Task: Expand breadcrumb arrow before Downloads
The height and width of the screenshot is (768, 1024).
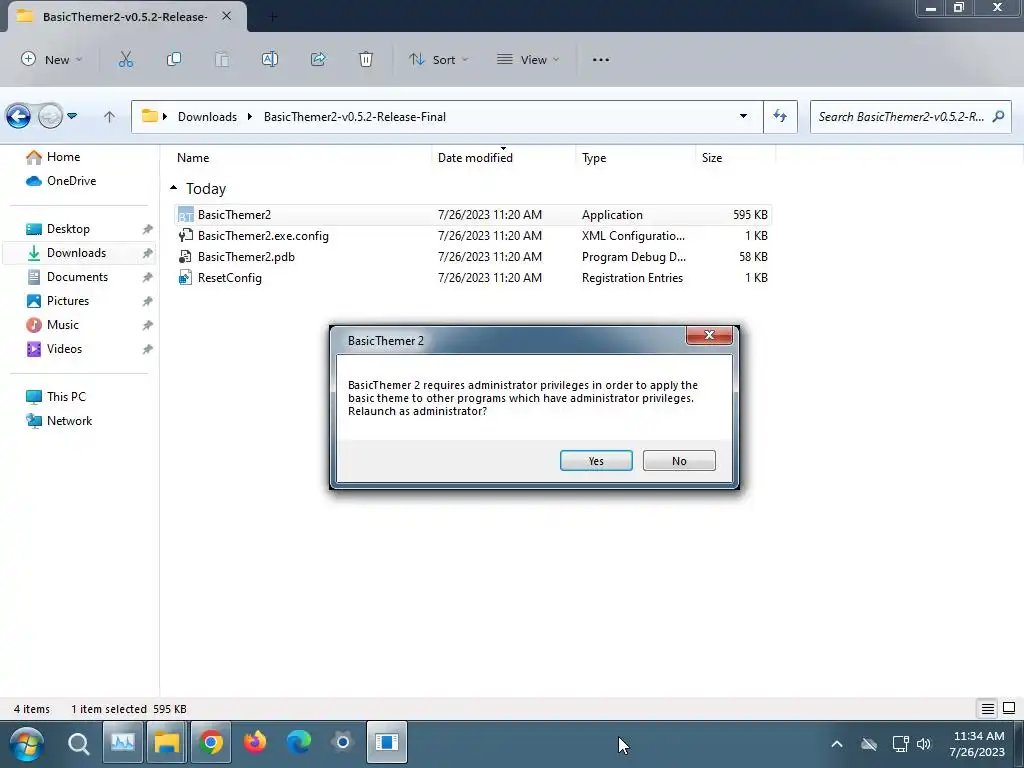Action: (165, 116)
